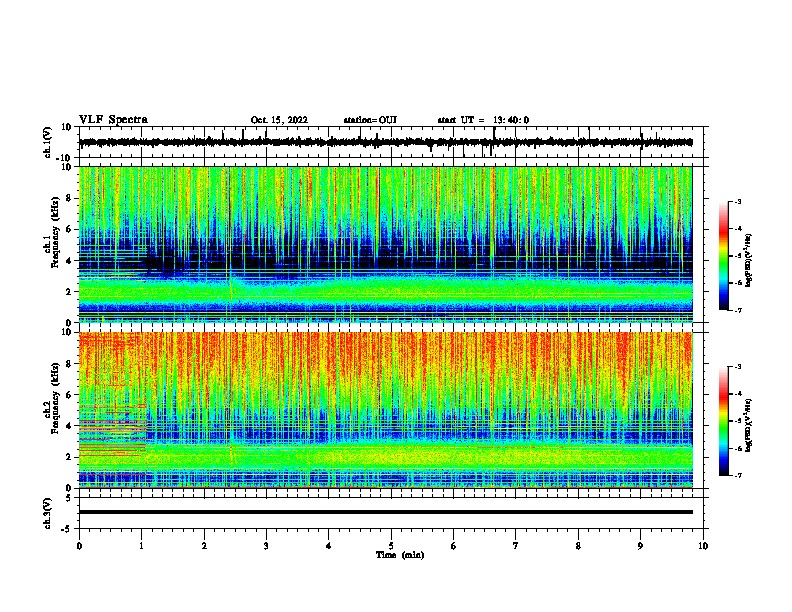This screenshot has width=792, height=612.
Task: Click the "-7" label on ch.1 colorbar
Action: click(x=737, y=310)
